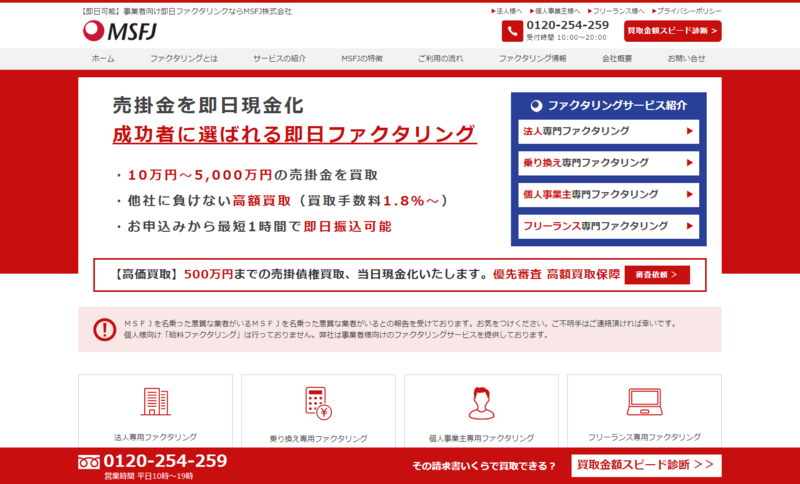
Task: Click the 売掛金を即日現金化 heading
Action: pyautogui.click(x=208, y=106)
